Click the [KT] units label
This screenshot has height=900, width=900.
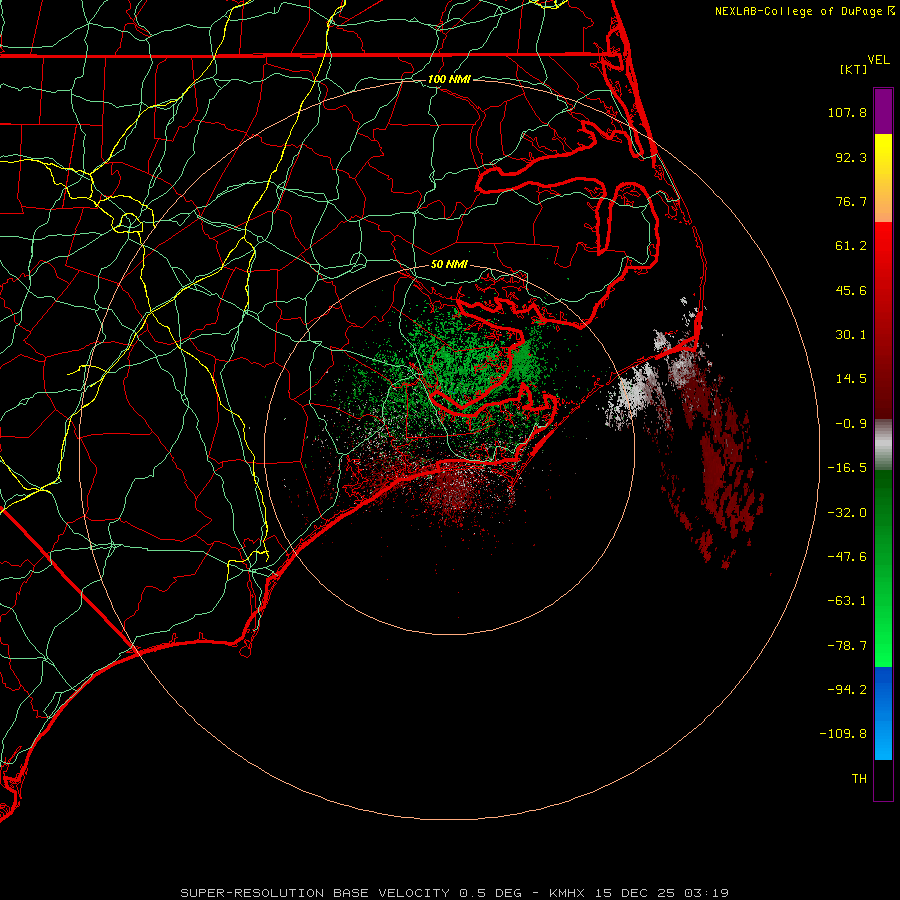854,69
